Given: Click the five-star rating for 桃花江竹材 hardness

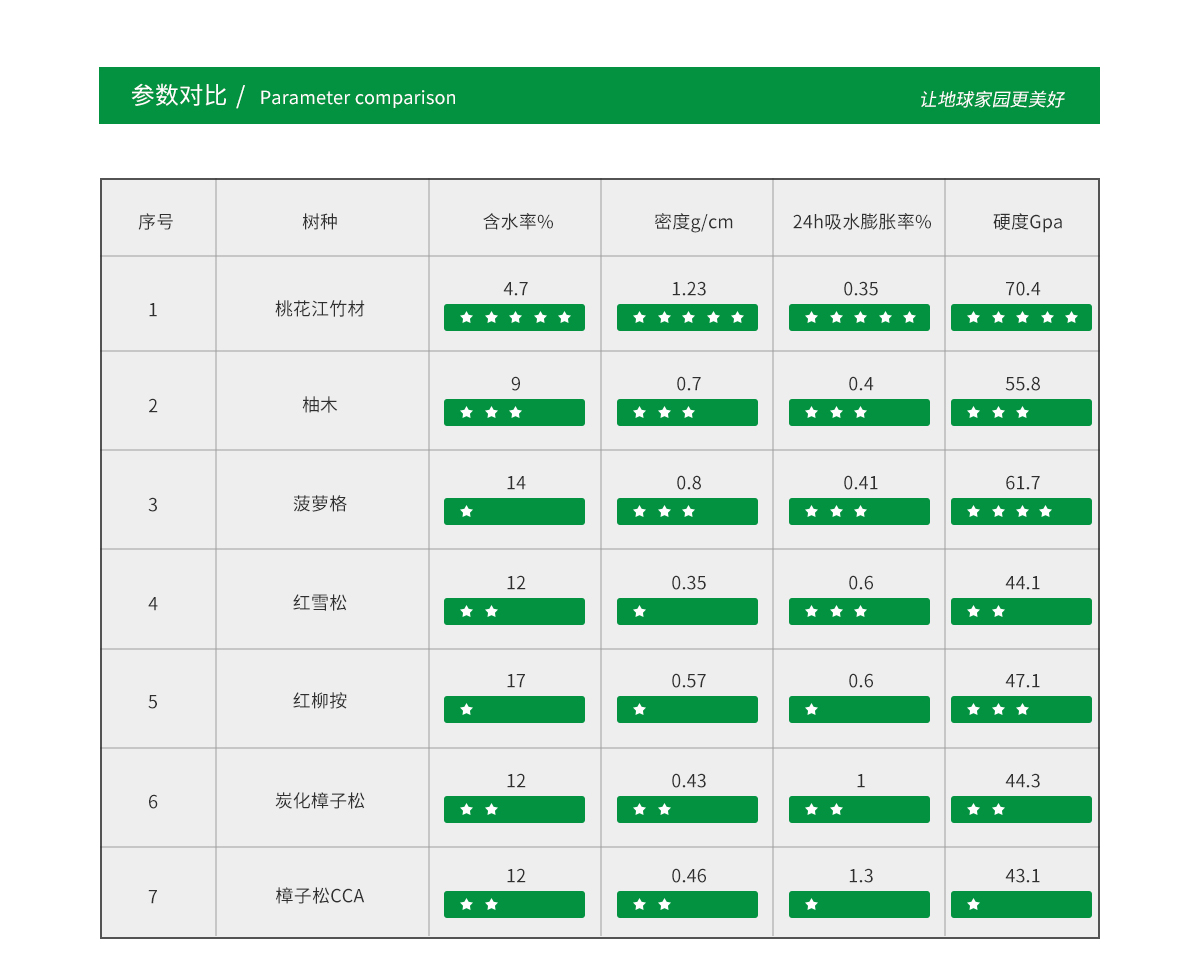Looking at the screenshot, I should click(1021, 317).
